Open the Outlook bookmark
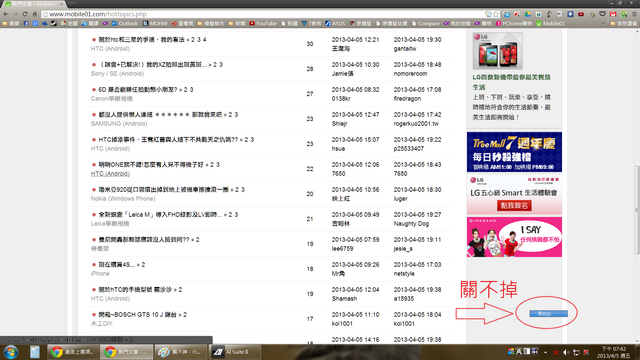Screen dimensions: 640x360 [x=125, y=24]
